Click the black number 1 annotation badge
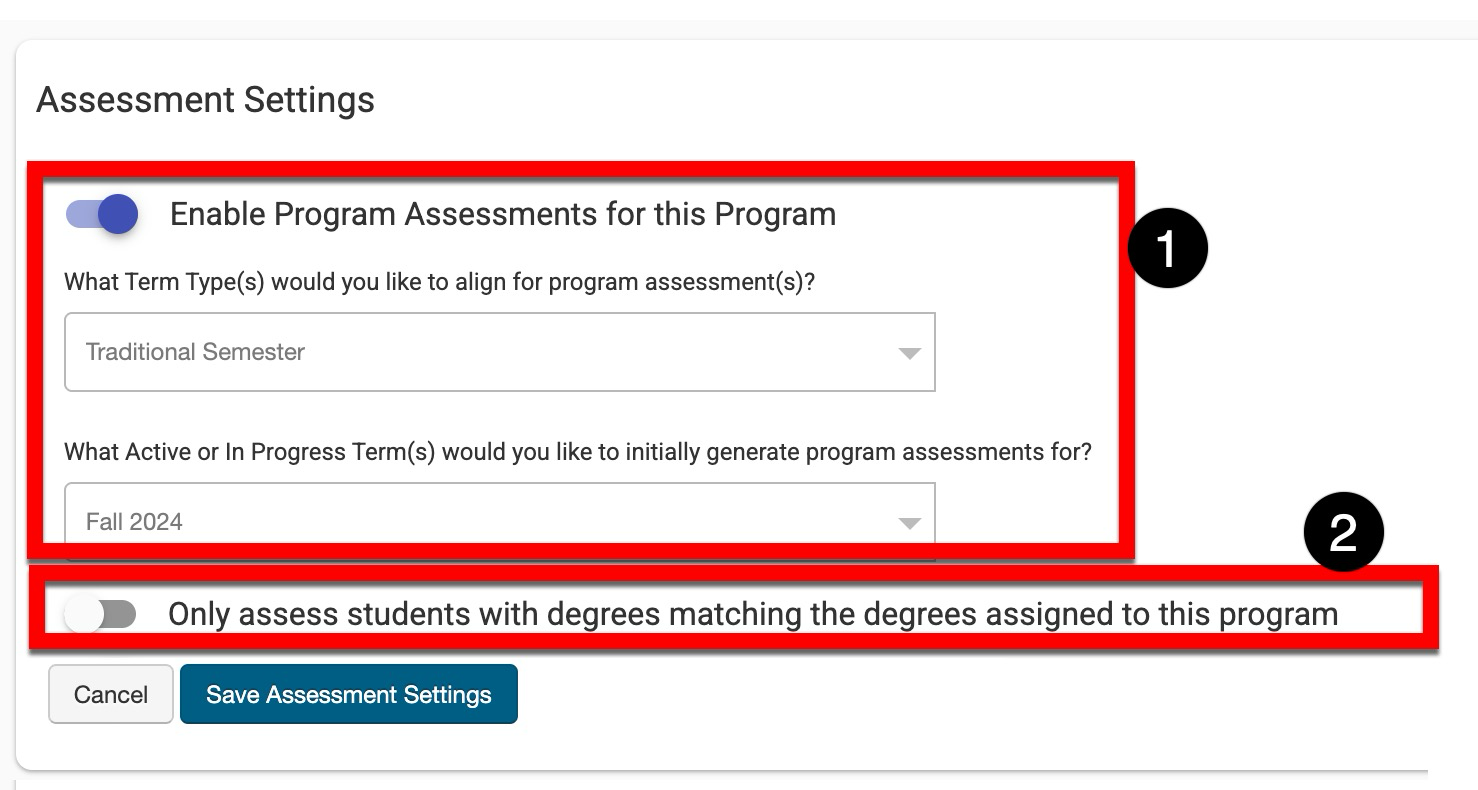This screenshot has height=790, width=1478. pyautogui.click(x=1167, y=248)
